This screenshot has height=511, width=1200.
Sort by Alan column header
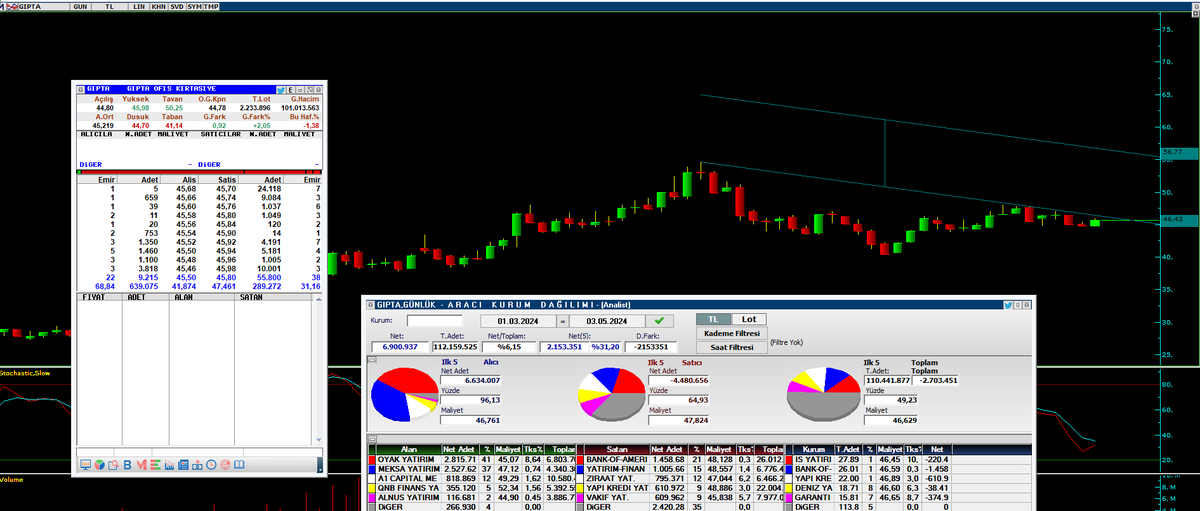coord(410,449)
